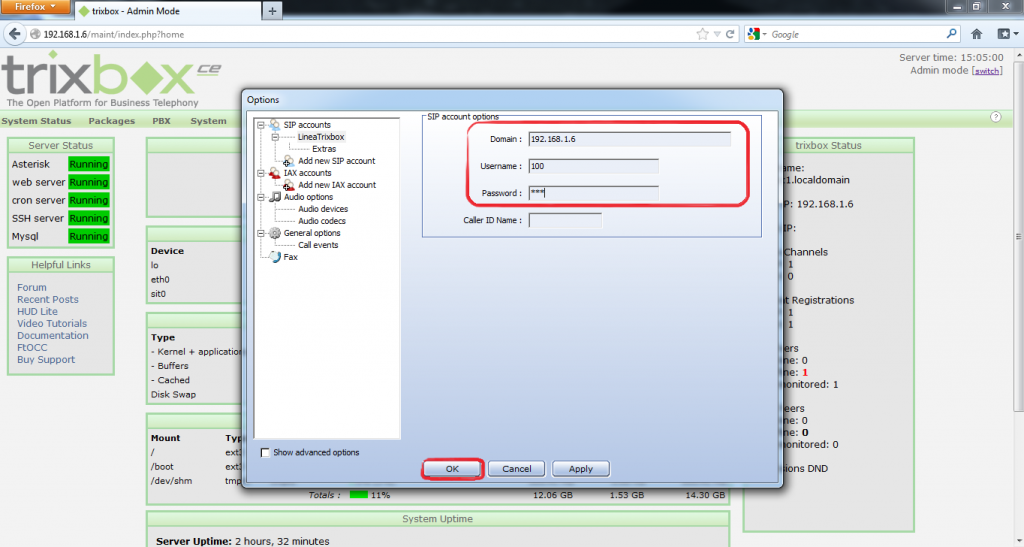Select Call events in the tree
The width and height of the screenshot is (1024, 547).
click(318, 245)
